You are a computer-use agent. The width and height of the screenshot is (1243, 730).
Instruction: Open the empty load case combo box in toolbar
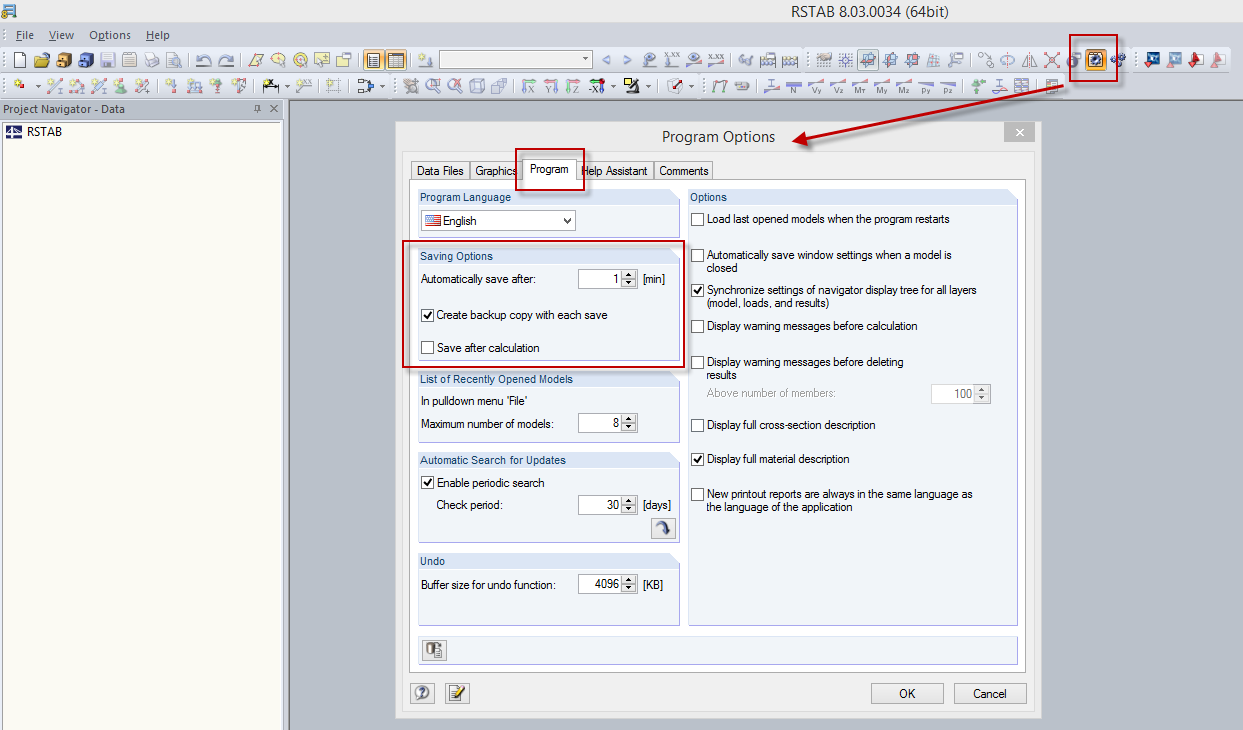(x=515, y=60)
